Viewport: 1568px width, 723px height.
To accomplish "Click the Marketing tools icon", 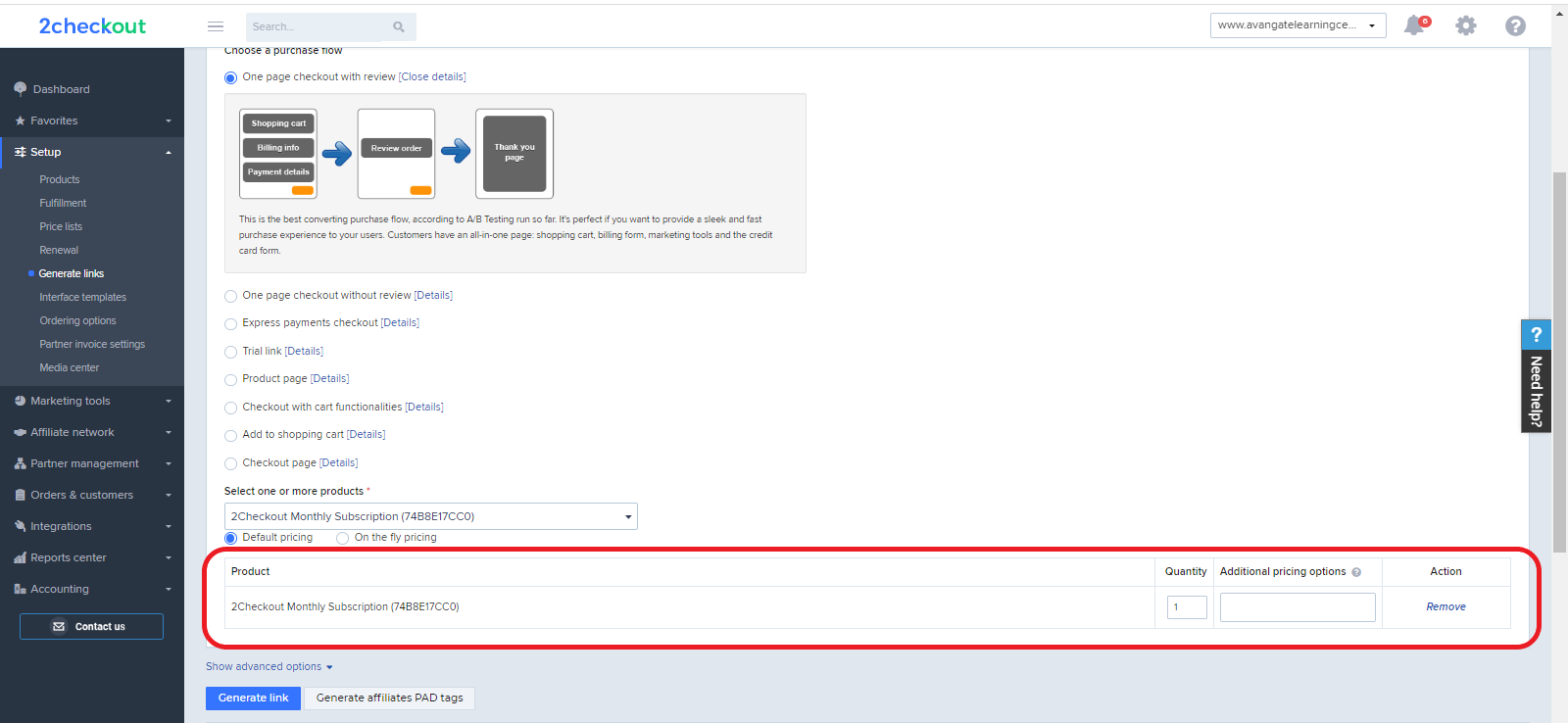I will [20, 401].
